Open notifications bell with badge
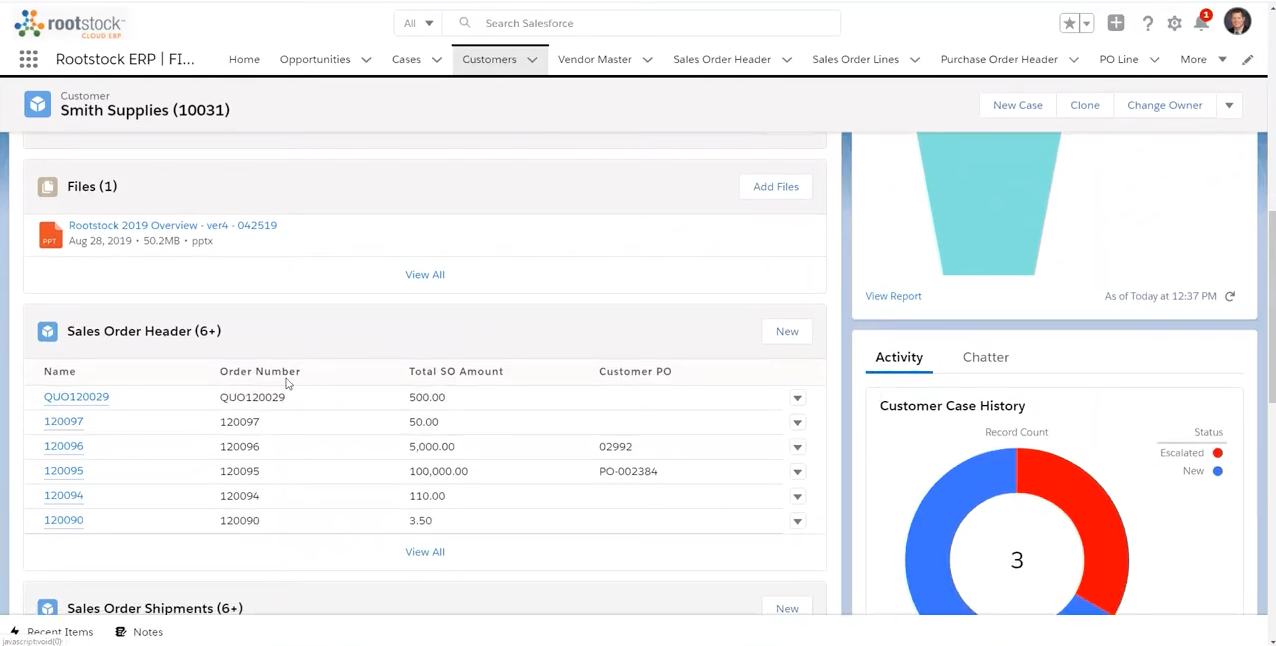 click(x=1200, y=22)
